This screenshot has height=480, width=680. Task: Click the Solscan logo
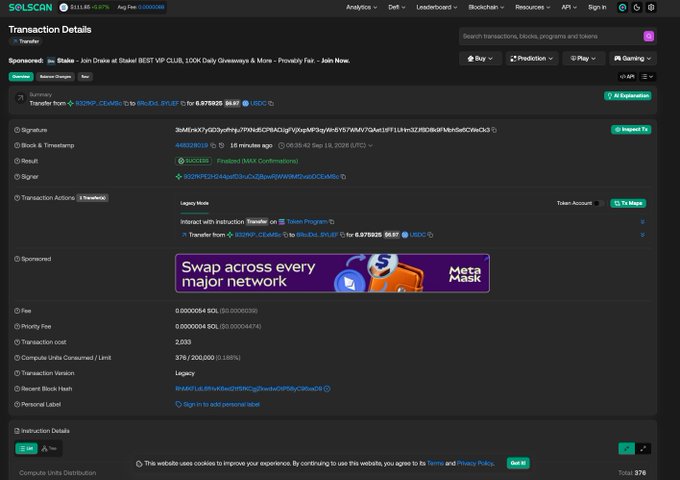click(x=30, y=7)
